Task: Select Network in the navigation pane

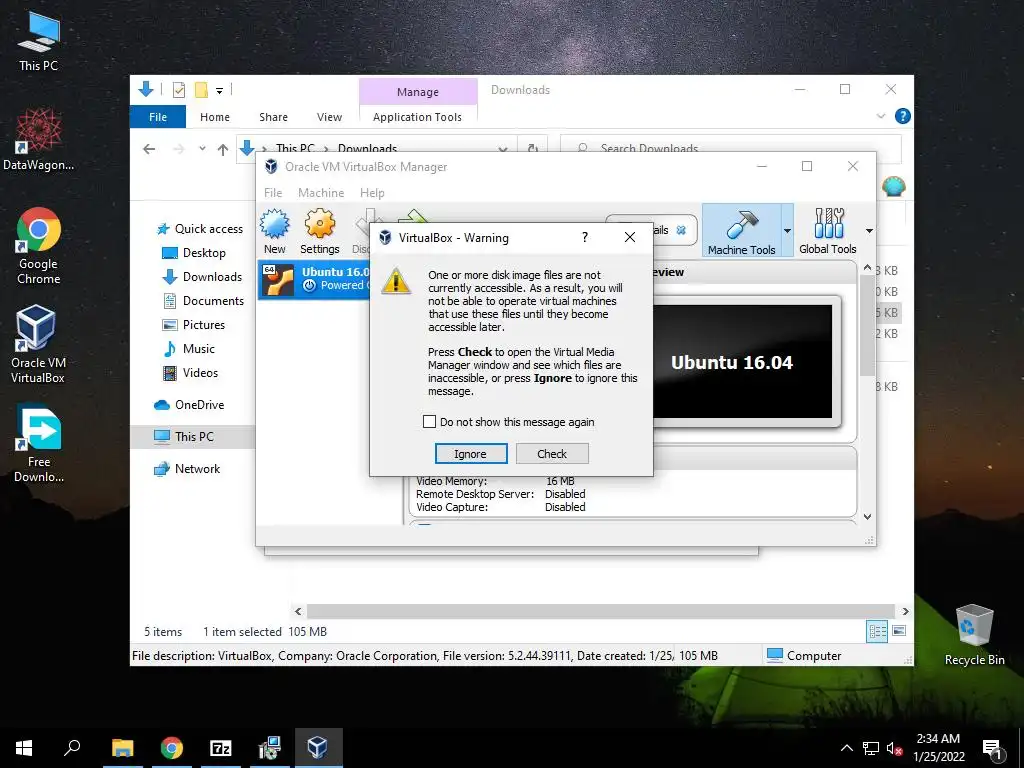Action: (x=187, y=468)
